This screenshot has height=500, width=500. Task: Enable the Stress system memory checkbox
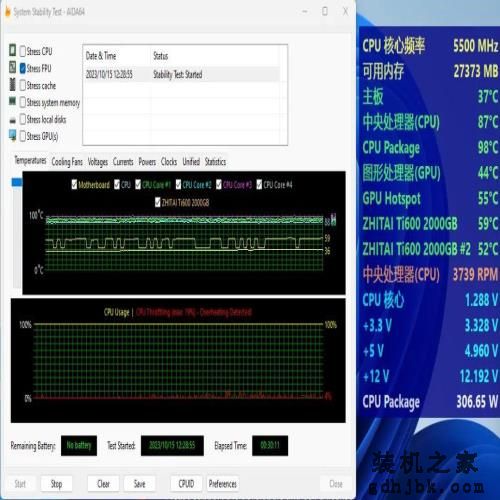[23, 102]
